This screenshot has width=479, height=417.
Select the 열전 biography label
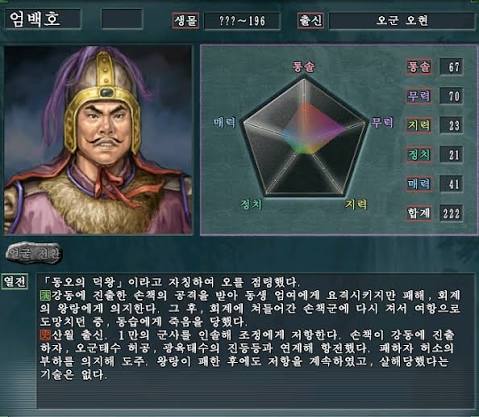tap(14, 282)
